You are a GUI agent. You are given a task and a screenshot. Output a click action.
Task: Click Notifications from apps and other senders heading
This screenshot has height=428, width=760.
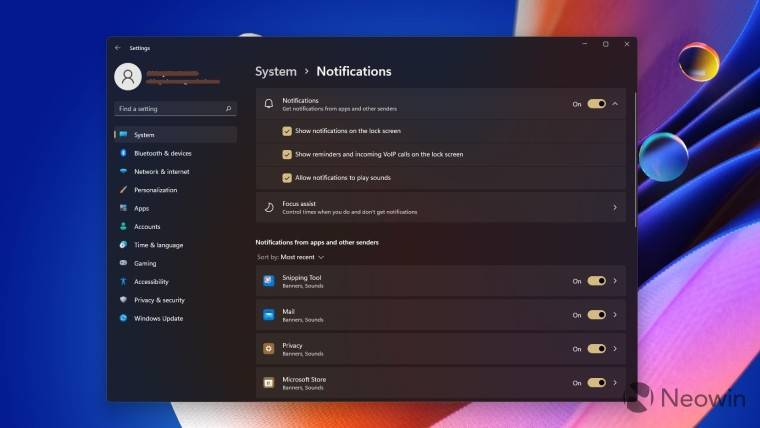pos(317,242)
